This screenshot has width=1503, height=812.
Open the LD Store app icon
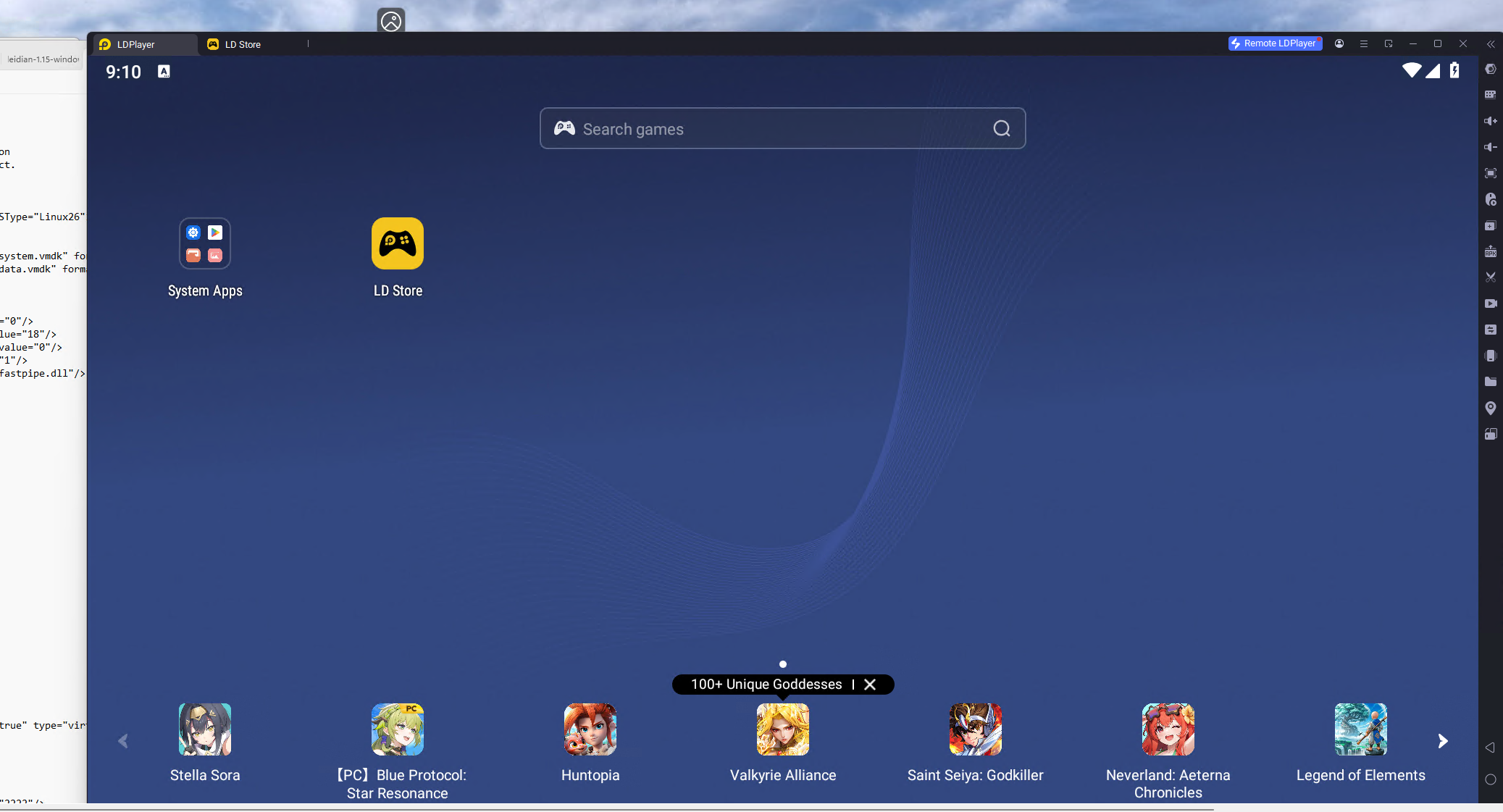click(x=397, y=244)
